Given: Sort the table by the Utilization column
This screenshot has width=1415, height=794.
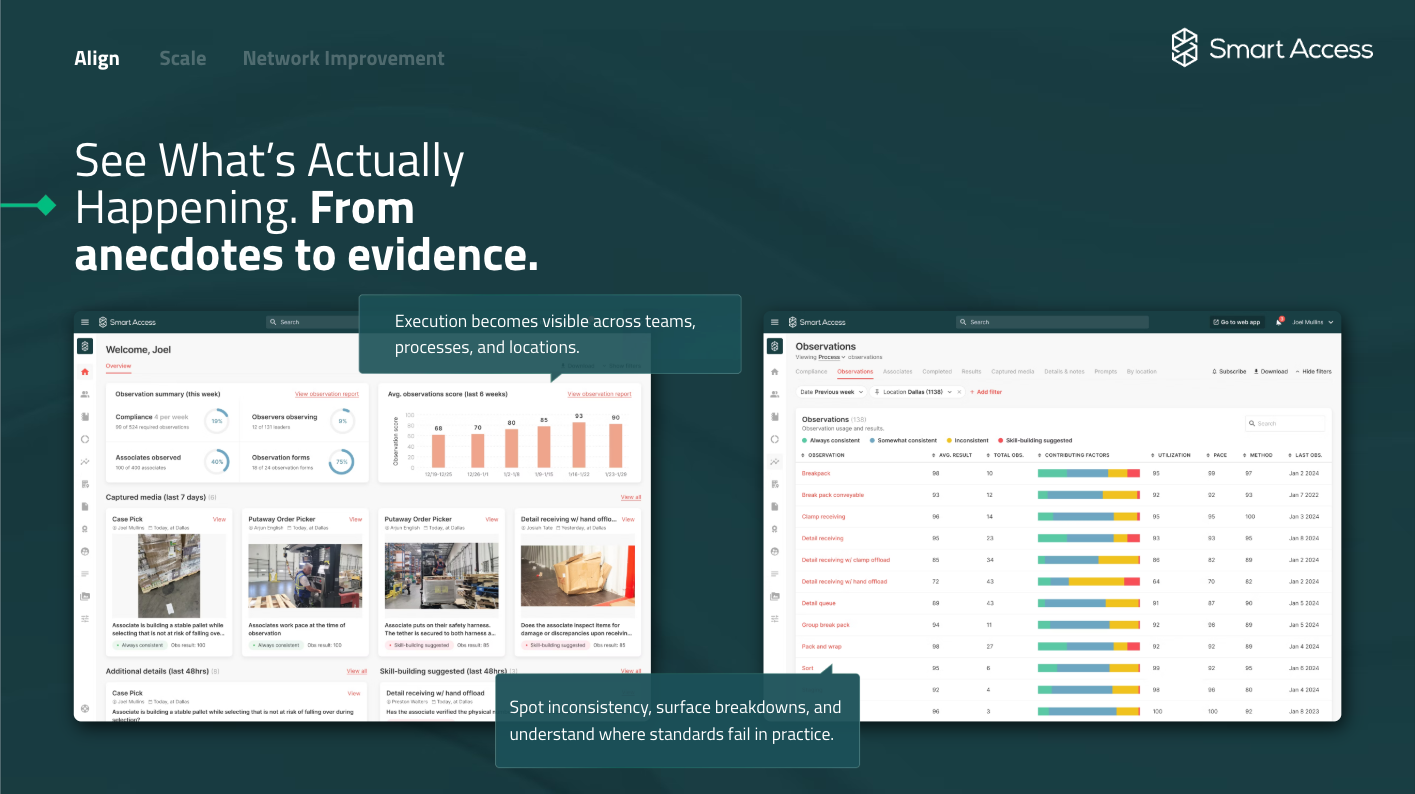Looking at the screenshot, I should [1171, 455].
